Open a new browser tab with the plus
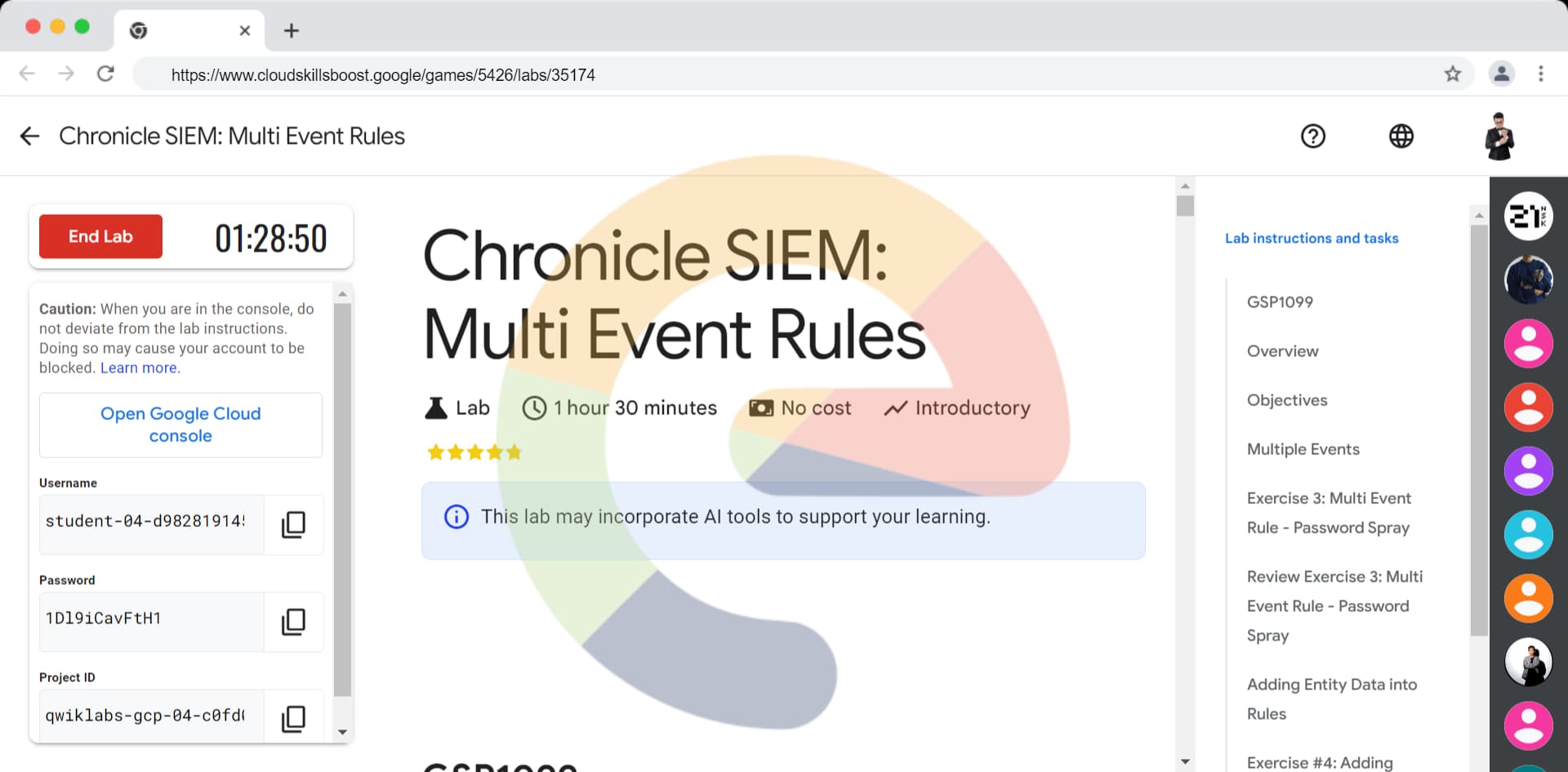Image resolution: width=1568 pixels, height=772 pixels. pyautogui.click(x=292, y=31)
